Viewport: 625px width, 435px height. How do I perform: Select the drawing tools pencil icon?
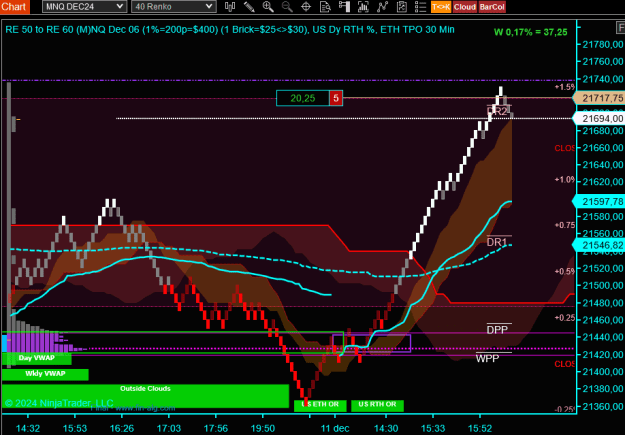[x=249, y=6]
